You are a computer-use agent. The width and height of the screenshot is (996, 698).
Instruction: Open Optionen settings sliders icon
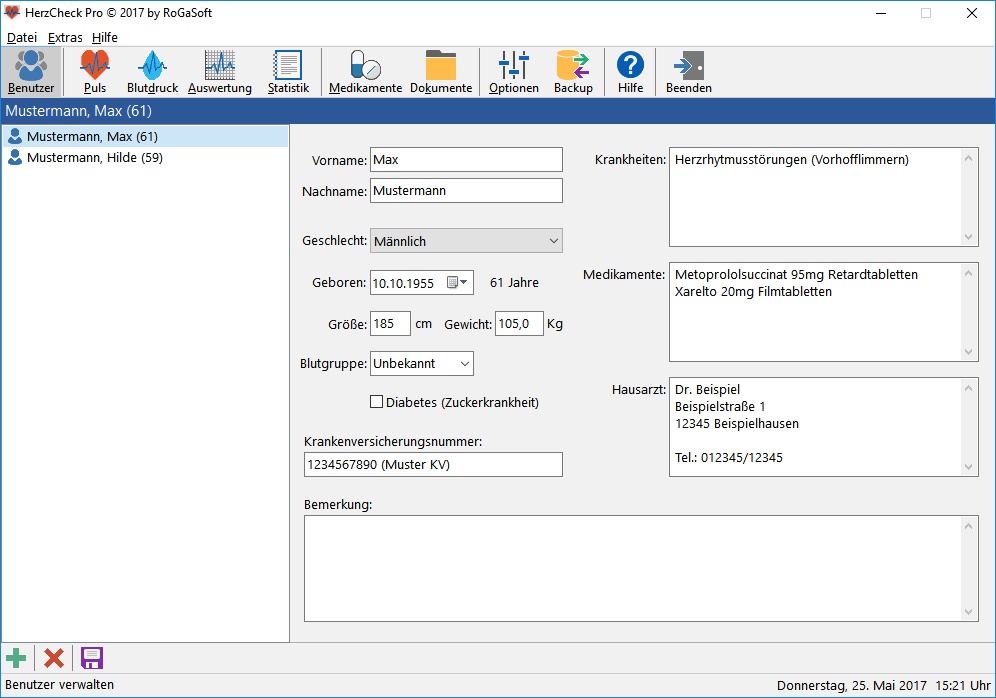point(514,72)
